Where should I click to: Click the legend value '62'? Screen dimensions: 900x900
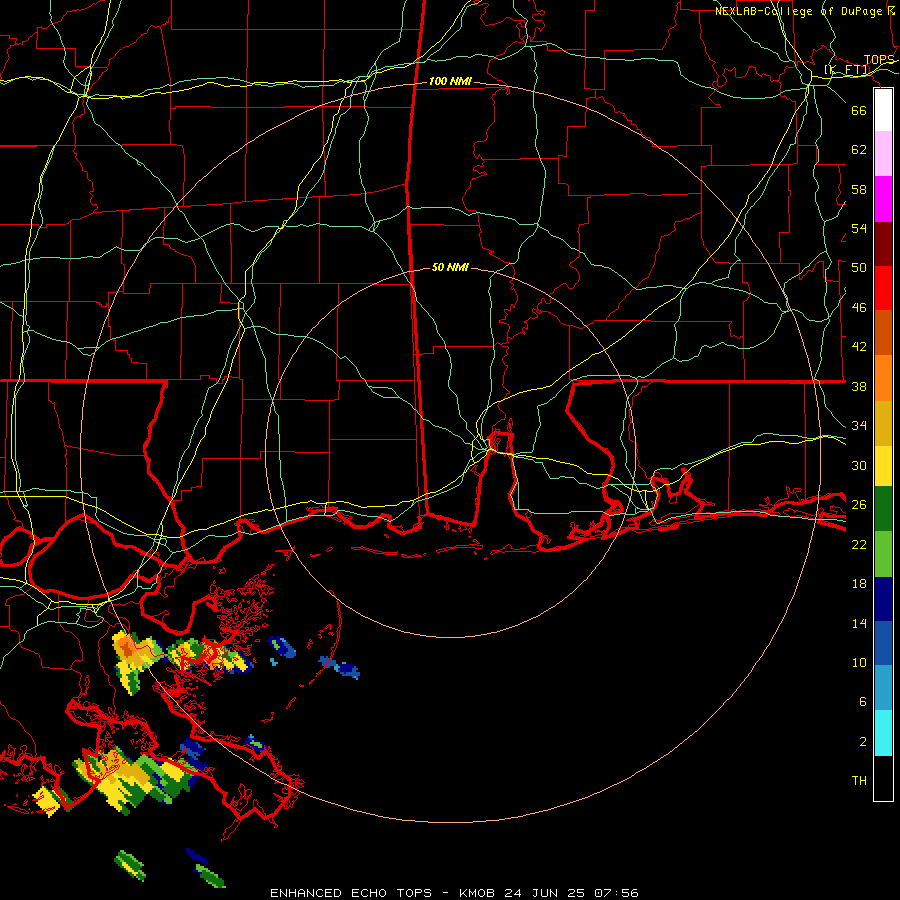859,150
